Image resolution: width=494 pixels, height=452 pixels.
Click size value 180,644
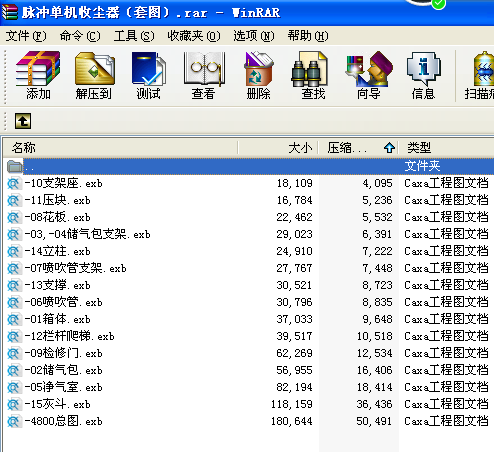[x=292, y=421]
